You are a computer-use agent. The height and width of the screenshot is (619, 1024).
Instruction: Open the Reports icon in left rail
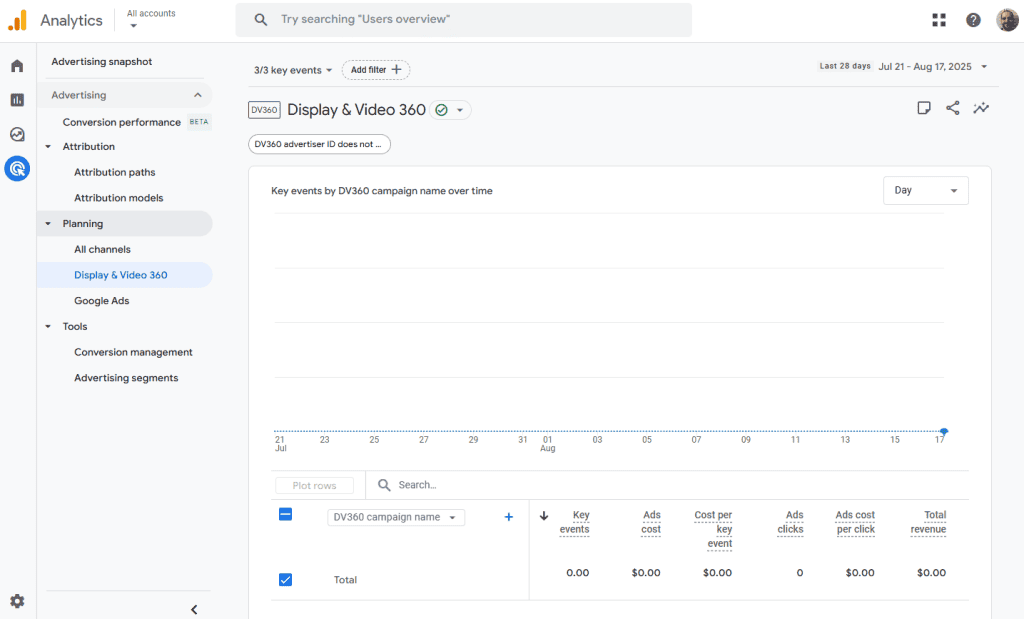(17, 100)
